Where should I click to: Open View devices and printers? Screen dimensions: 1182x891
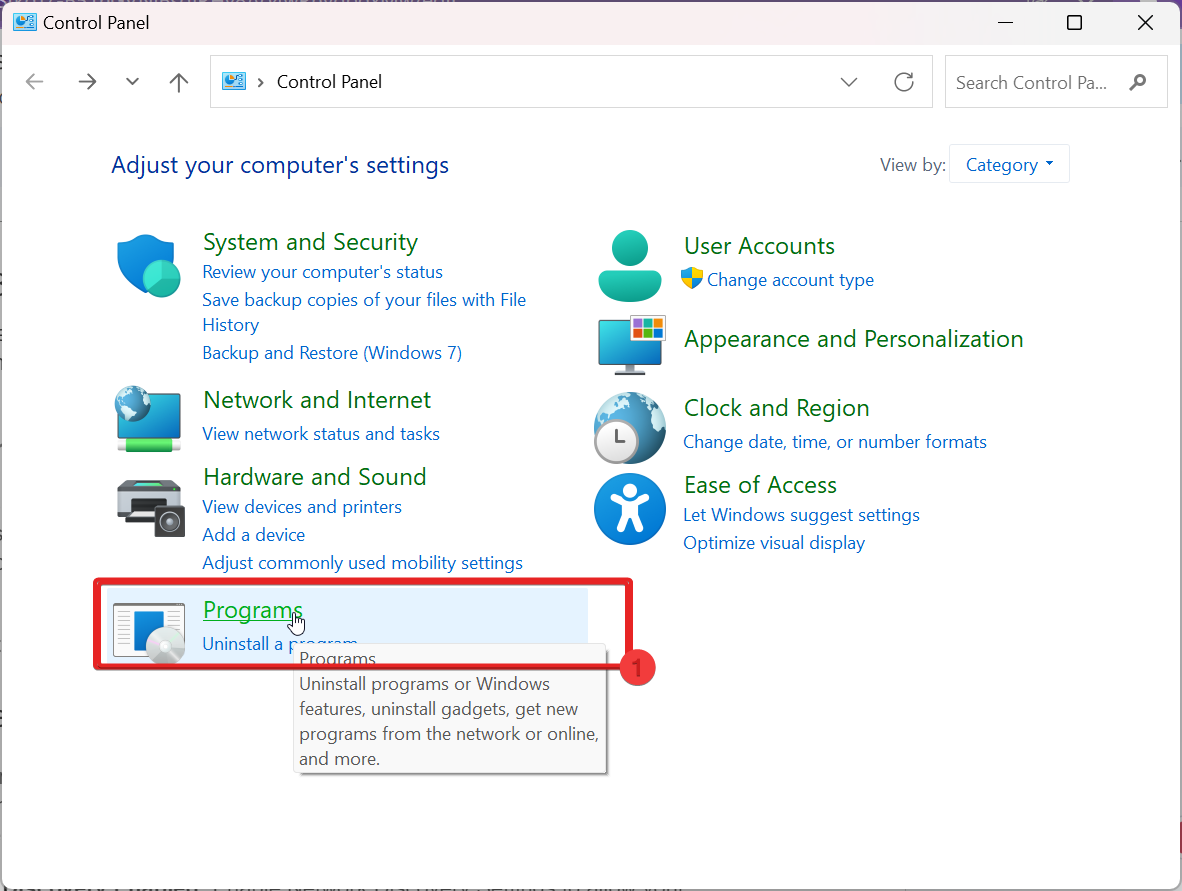[302, 507]
